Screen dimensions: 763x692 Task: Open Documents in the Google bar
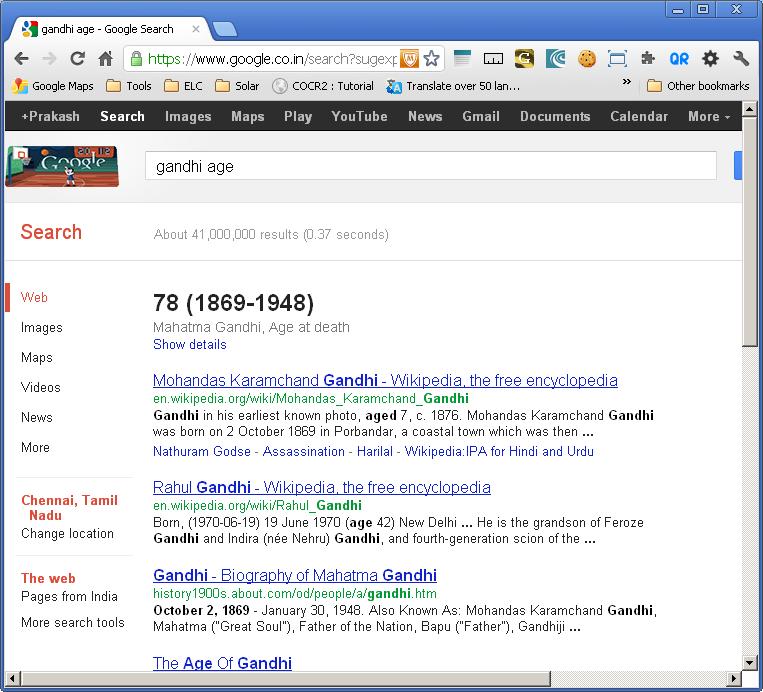[x=555, y=116]
